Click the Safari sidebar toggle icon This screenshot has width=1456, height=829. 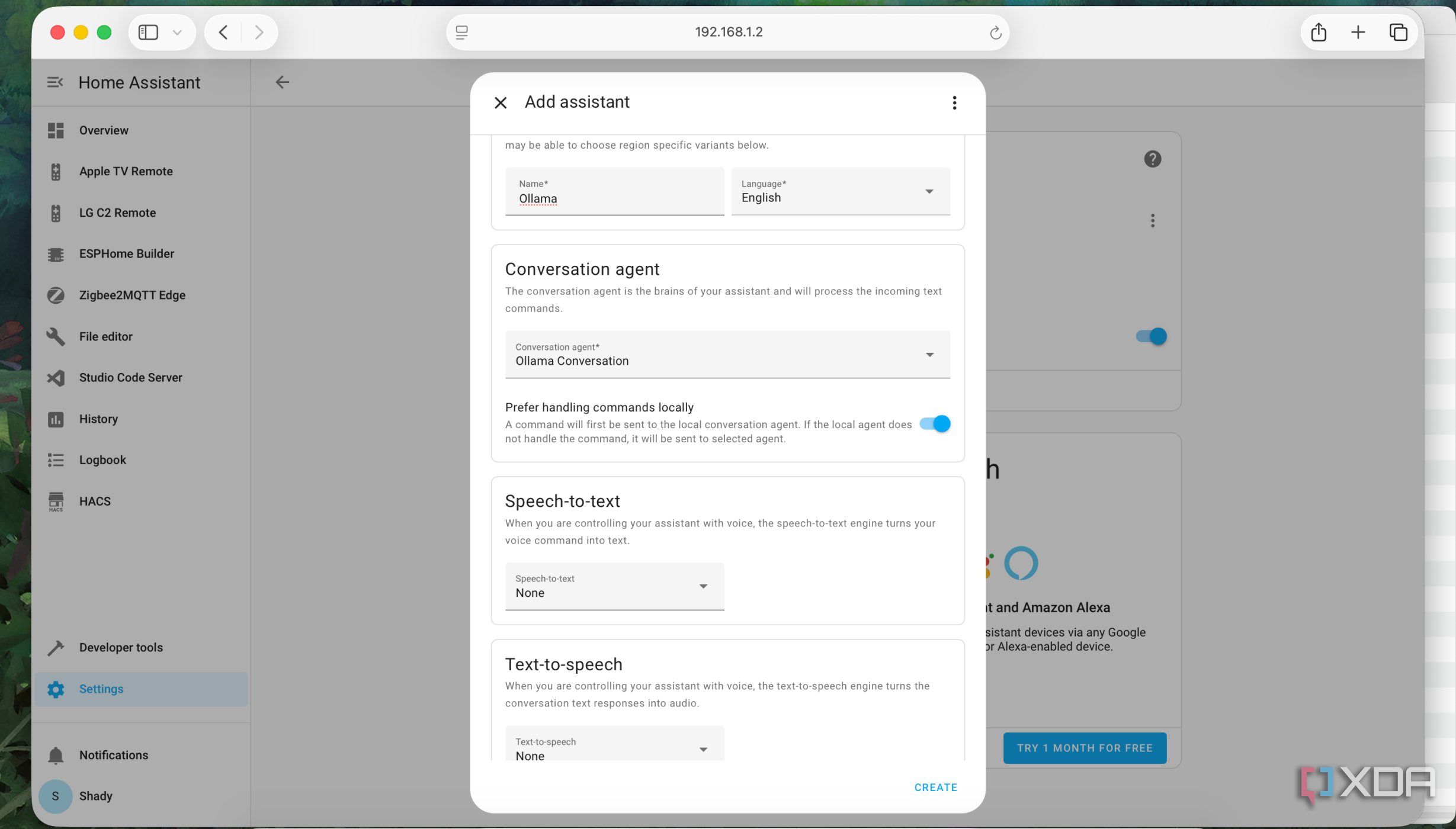click(148, 32)
